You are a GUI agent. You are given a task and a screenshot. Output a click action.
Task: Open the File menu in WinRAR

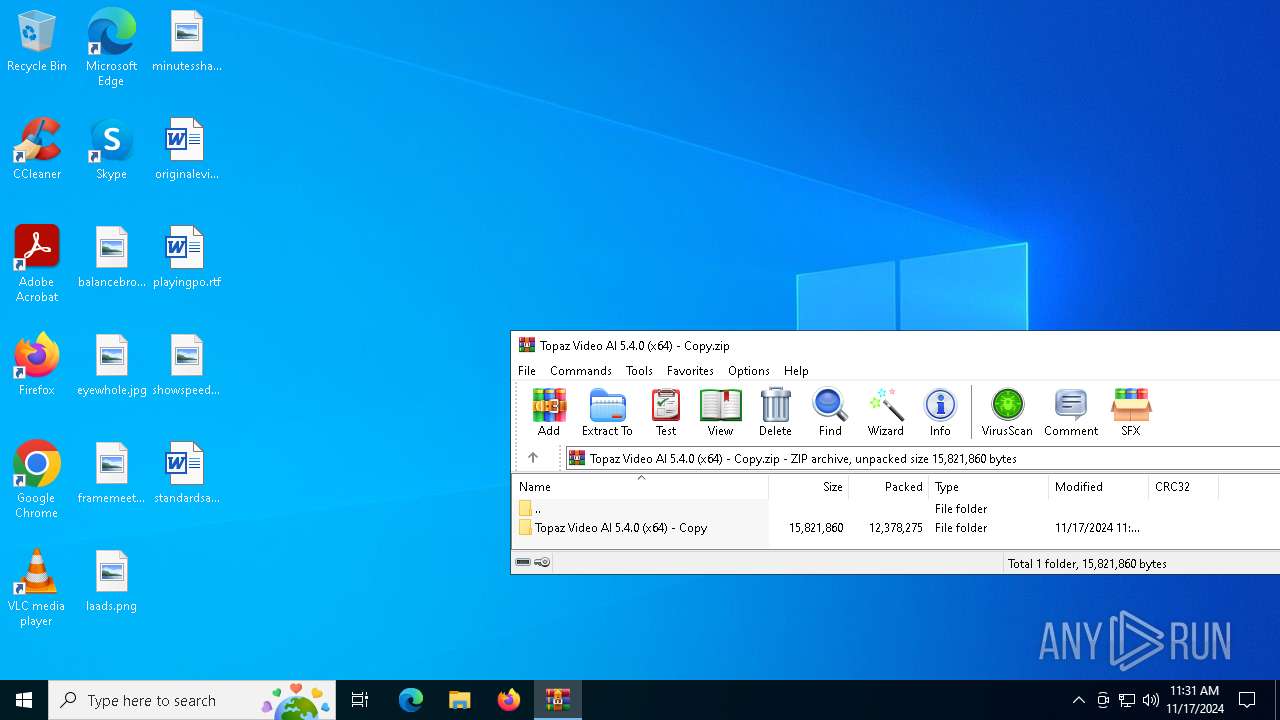click(527, 370)
